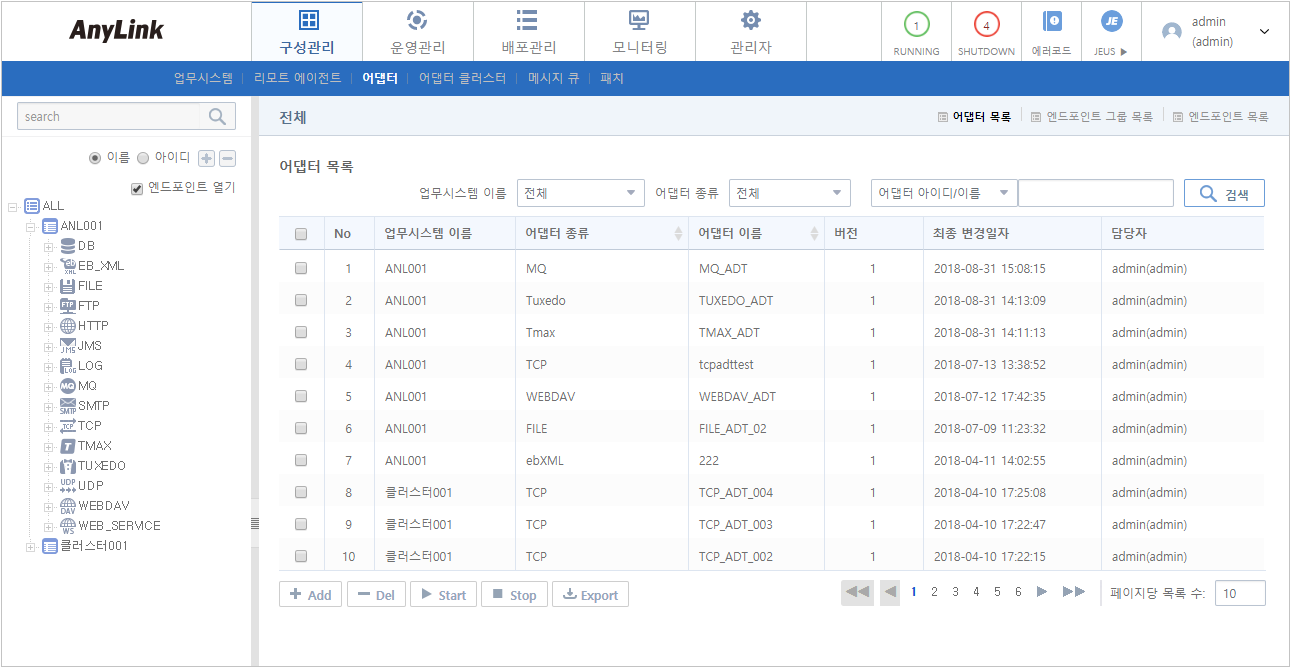This screenshot has height=668, width=1293.
Task: Click the minus icon to collapse all tree nodes
Action: click(227, 158)
